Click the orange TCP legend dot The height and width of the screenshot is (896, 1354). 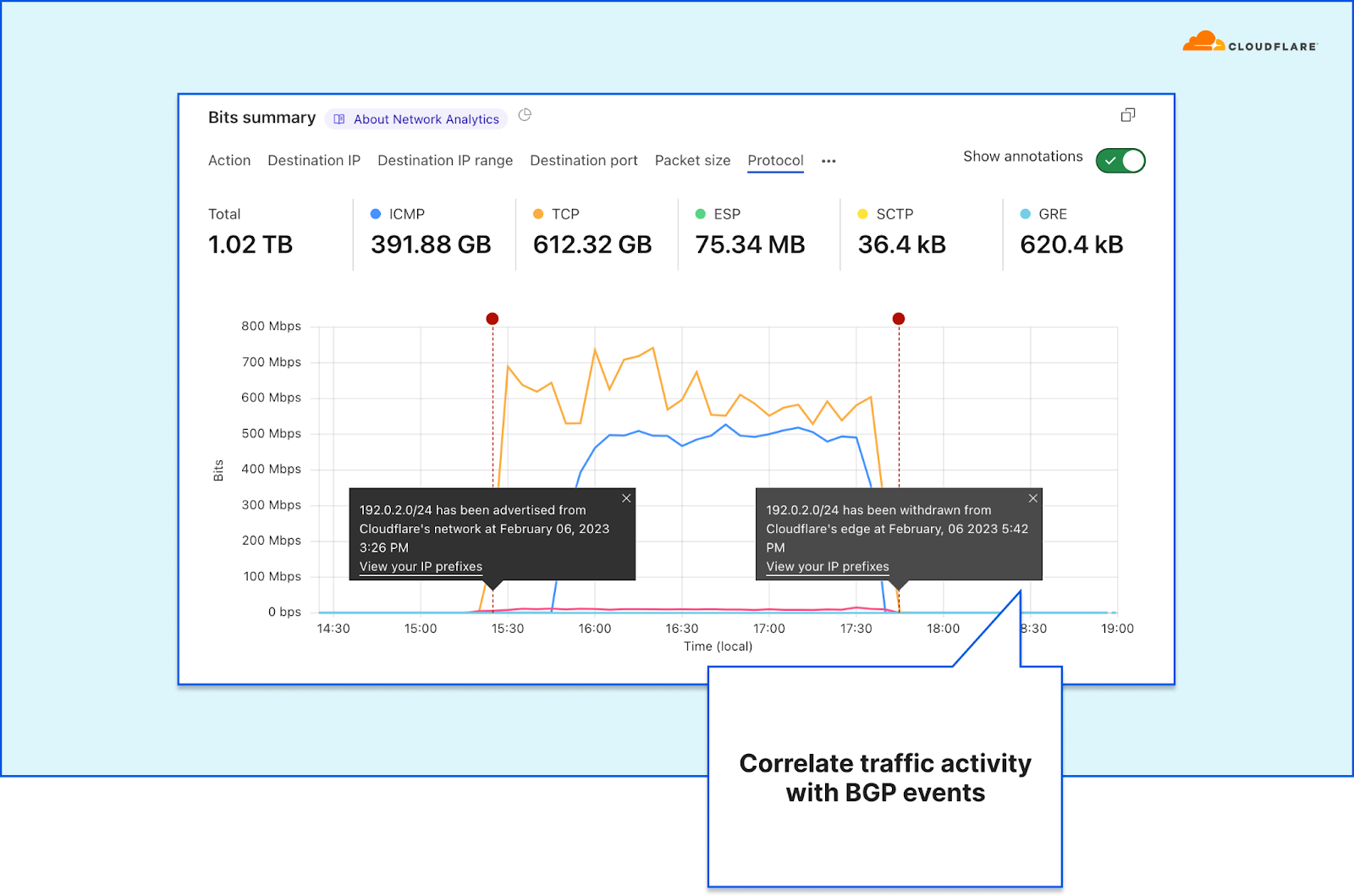point(538,214)
